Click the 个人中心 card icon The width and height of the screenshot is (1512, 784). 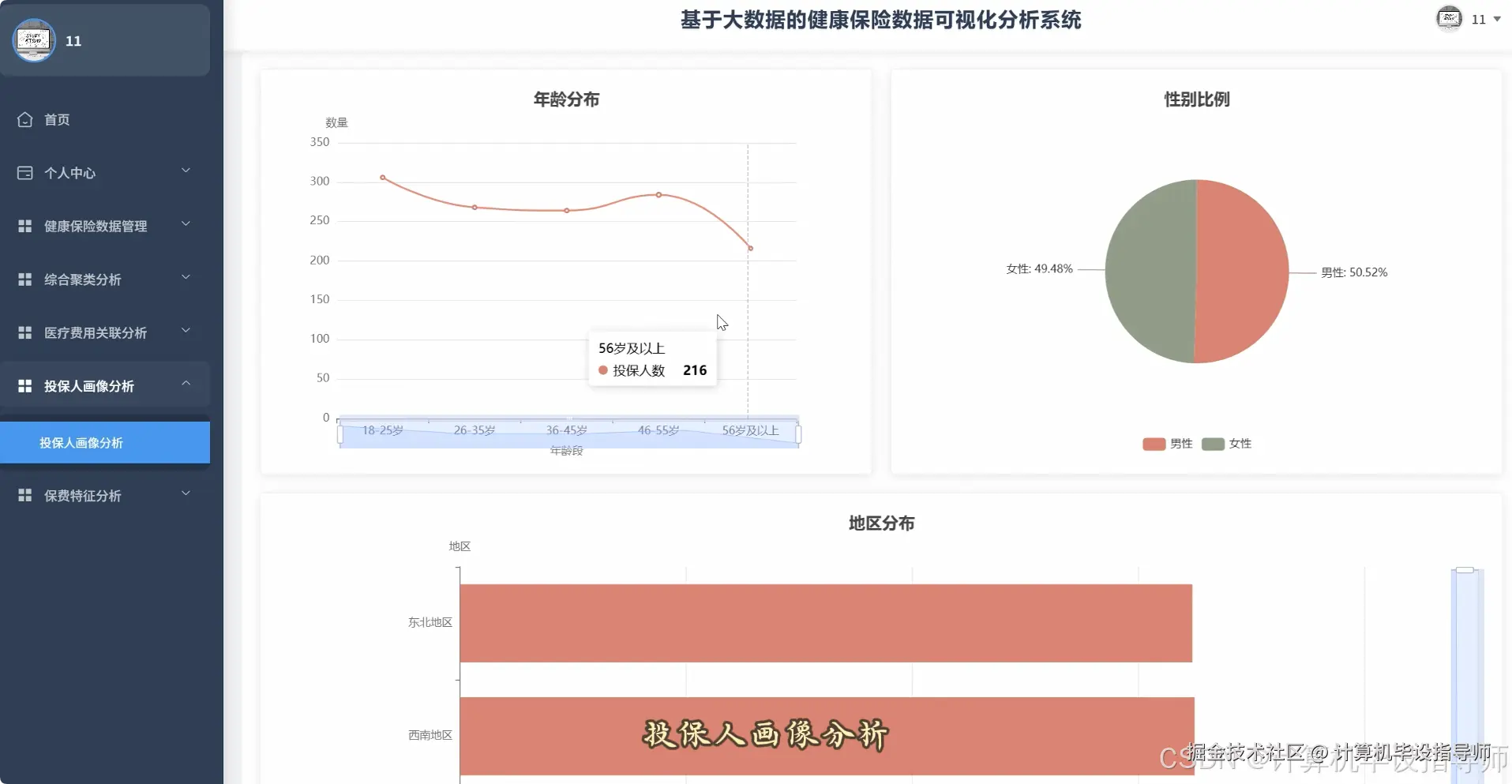pyautogui.click(x=24, y=172)
